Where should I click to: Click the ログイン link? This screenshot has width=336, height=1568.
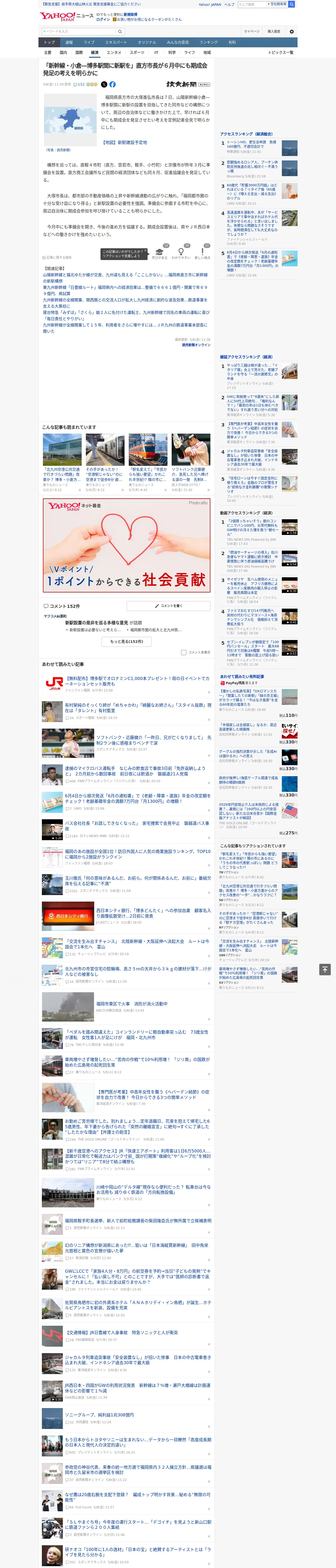[103, 20]
